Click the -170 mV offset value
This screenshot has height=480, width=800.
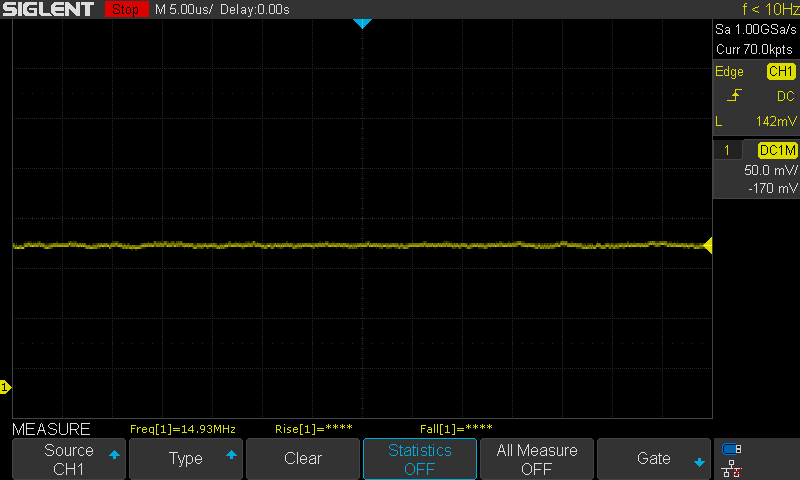(x=772, y=189)
